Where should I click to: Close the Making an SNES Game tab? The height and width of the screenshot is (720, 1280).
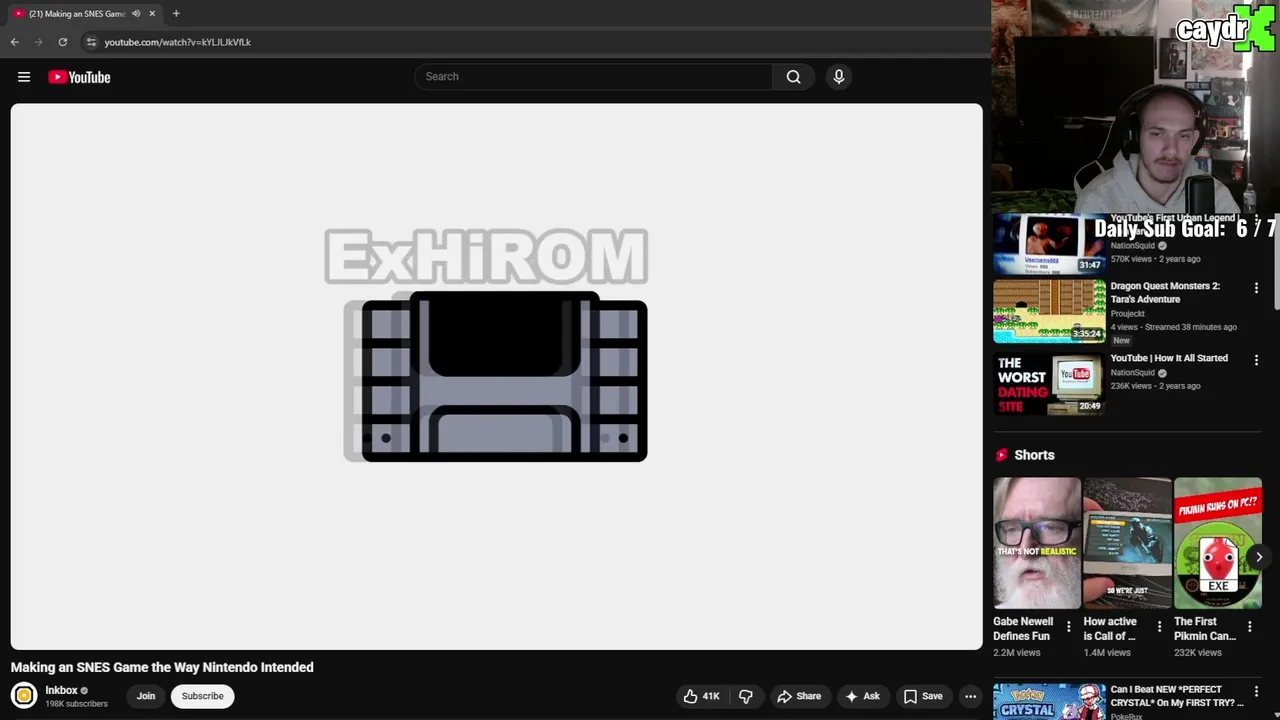(x=152, y=14)
